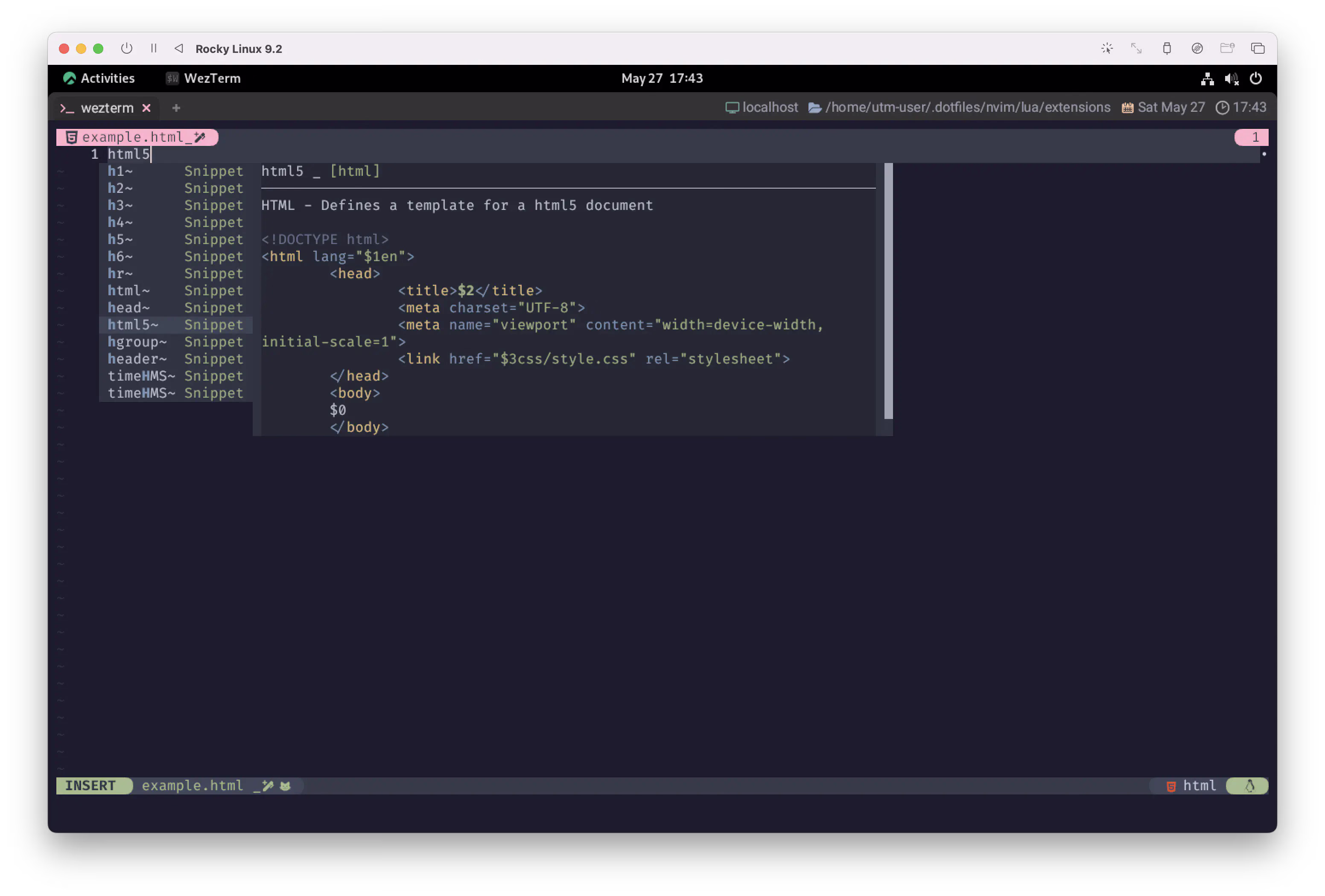The width and height of the screenshot is (1325, 896).
Task: Choose the html~ snippet completion
Action: tap(175, 291)
